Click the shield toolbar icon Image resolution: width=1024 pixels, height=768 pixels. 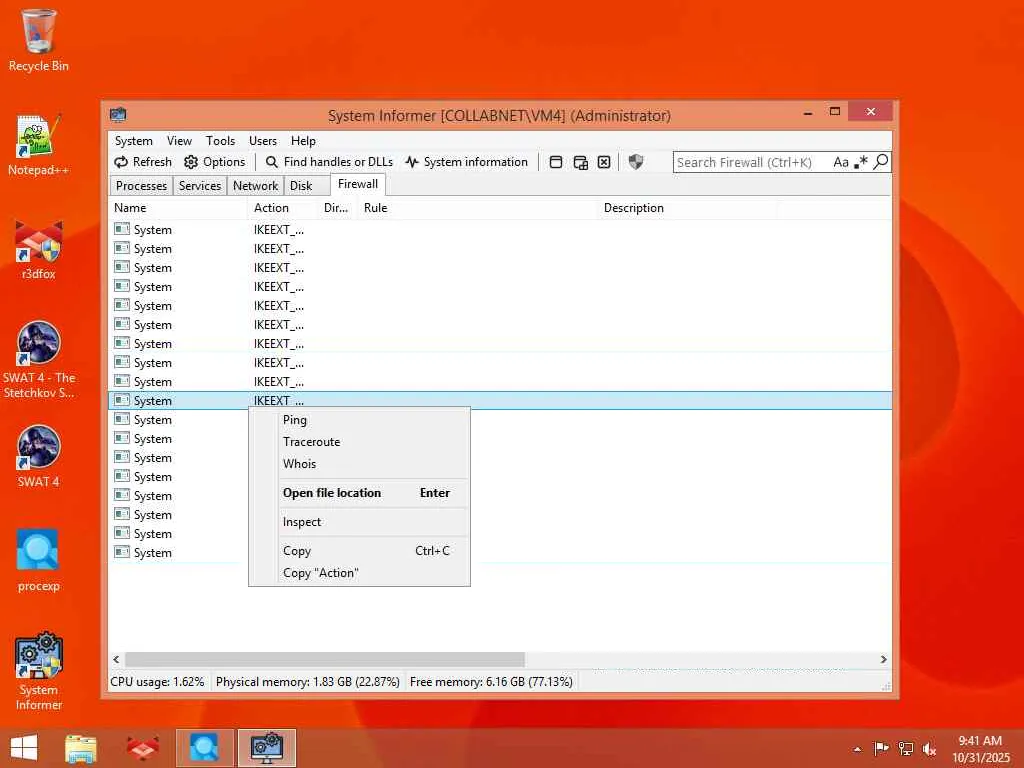[635, 162]
